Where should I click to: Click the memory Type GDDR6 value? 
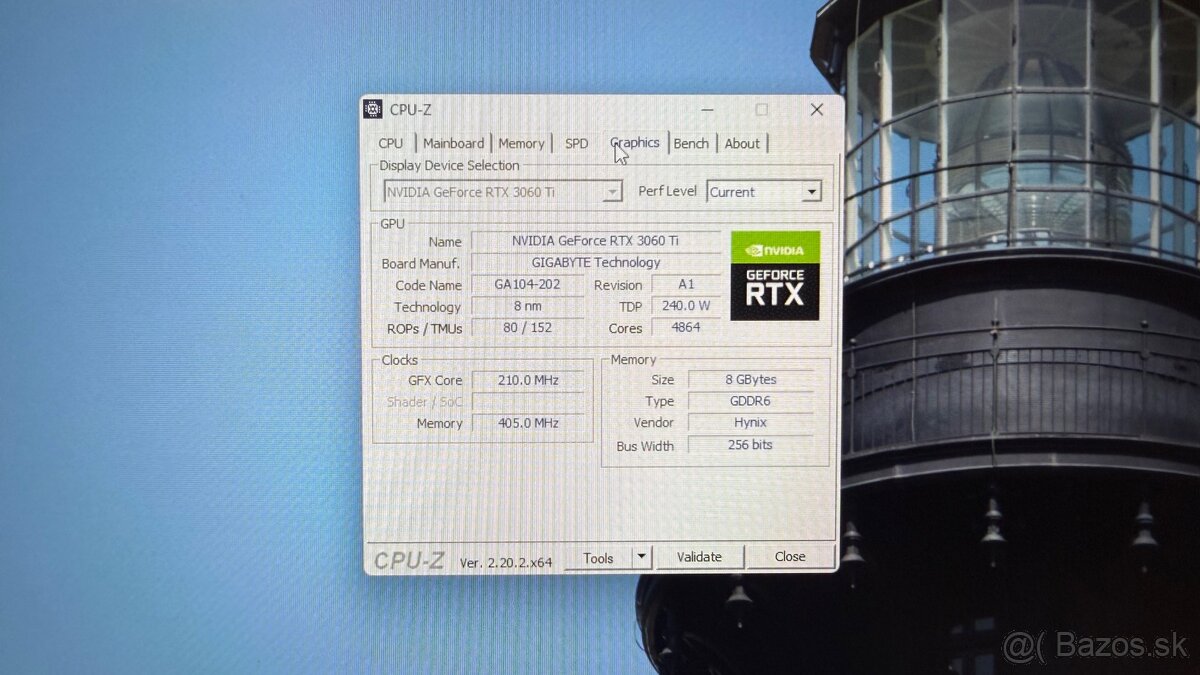(751, 401)
